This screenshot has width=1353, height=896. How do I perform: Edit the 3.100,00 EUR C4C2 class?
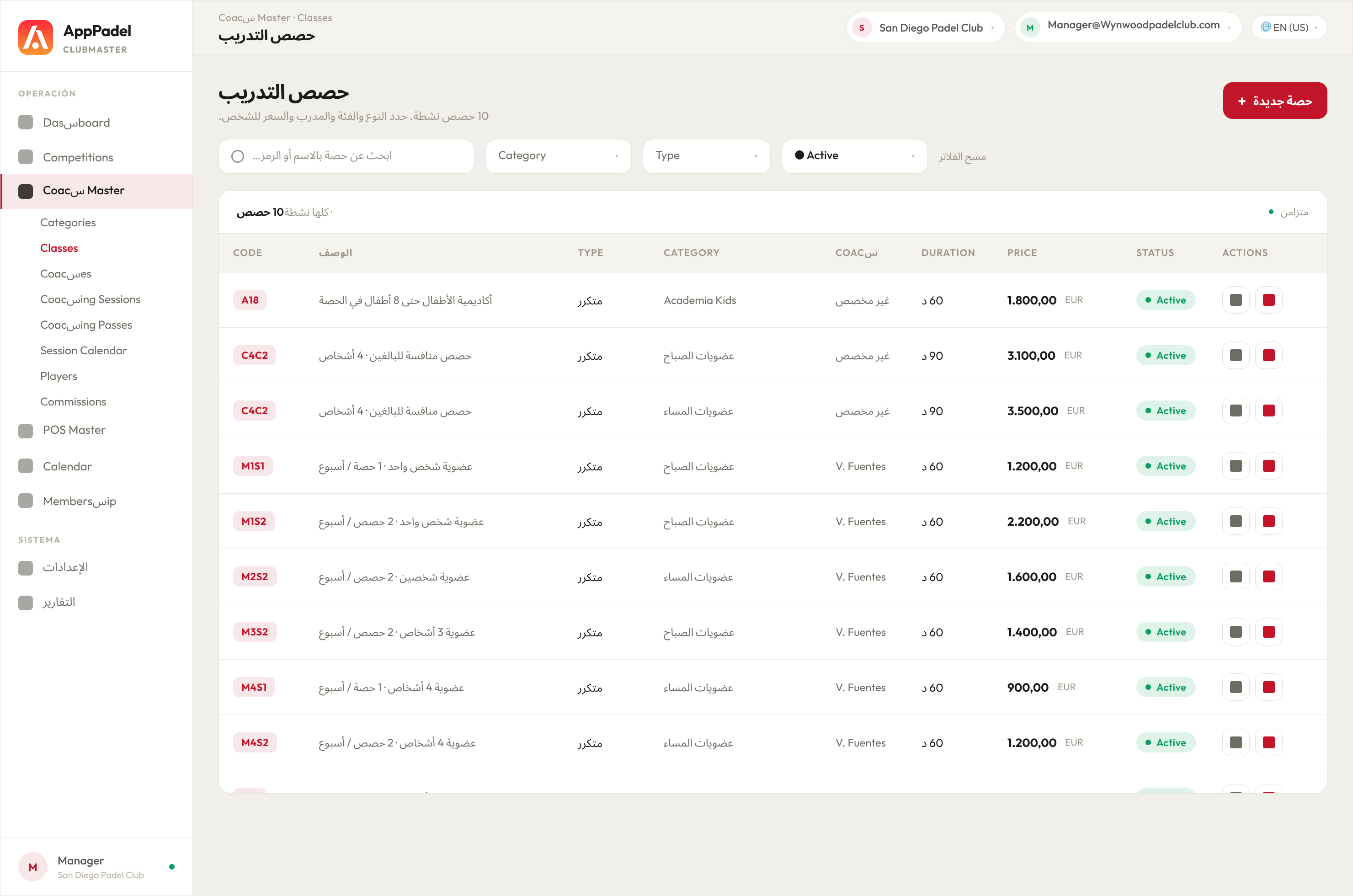tap(1236, 356)
